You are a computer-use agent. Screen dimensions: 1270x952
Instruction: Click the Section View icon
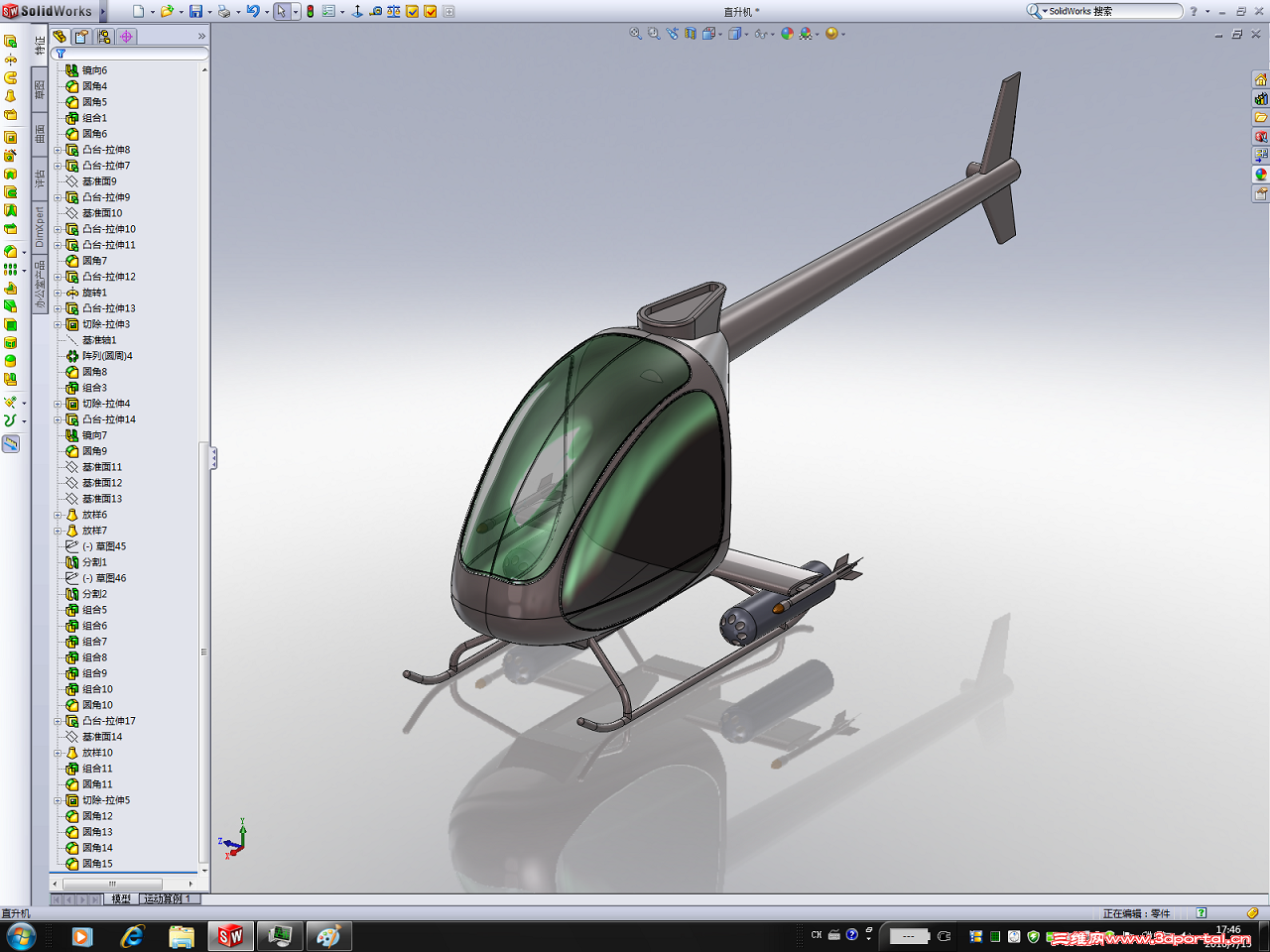point(691,34)
